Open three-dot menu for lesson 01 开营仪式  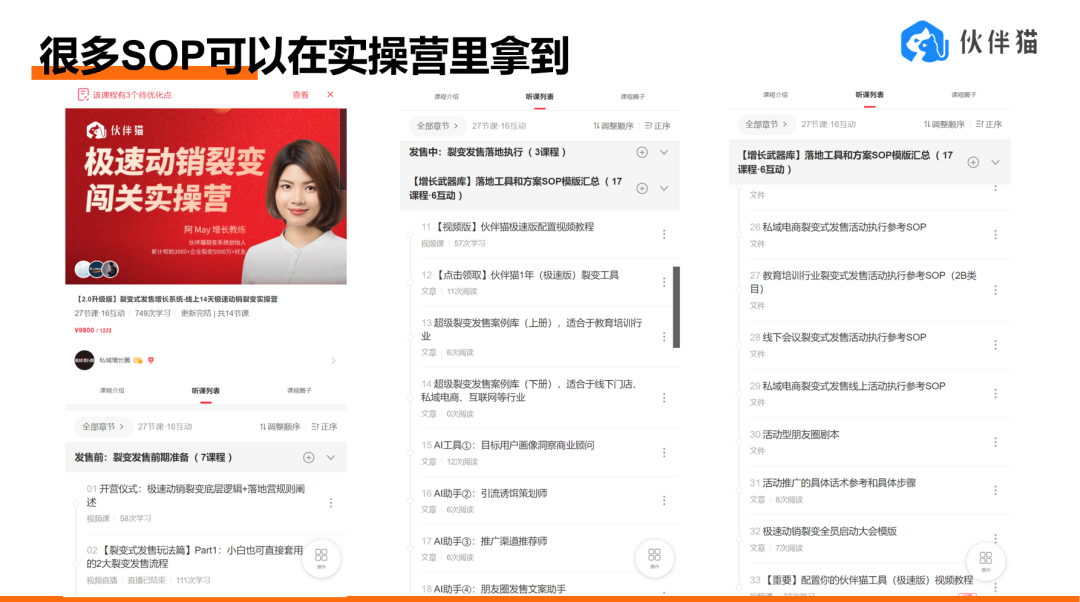point(331,503)
